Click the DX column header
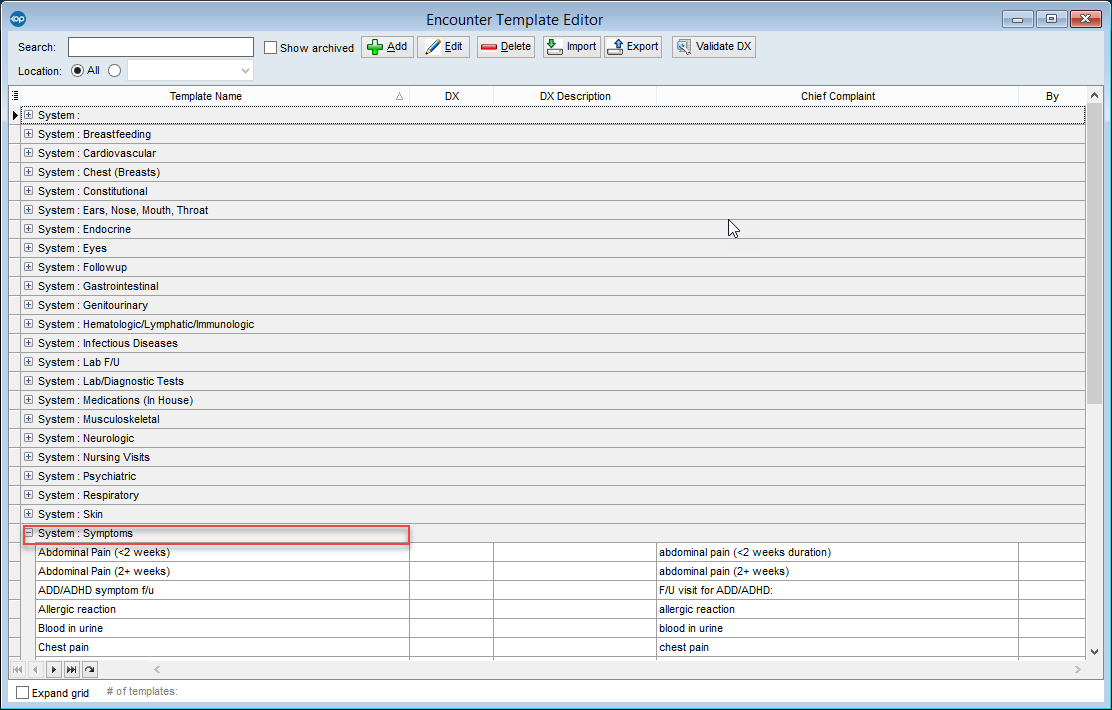 [x=452, y=96]
